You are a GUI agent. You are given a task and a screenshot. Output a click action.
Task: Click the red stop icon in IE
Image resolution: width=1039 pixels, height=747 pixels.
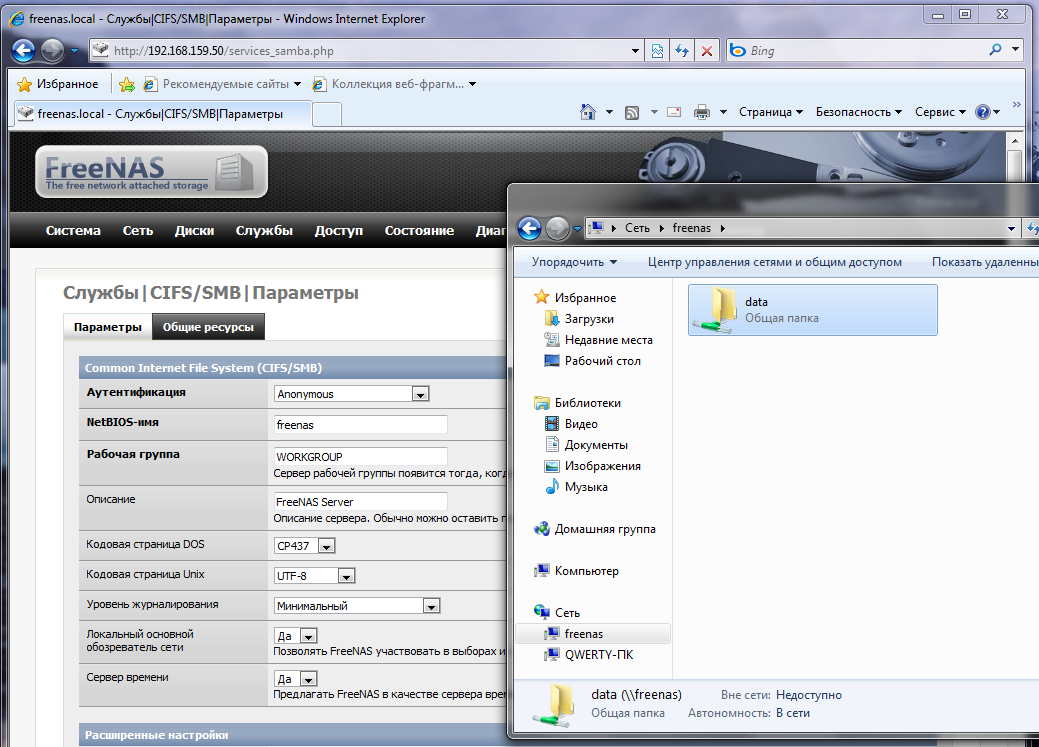point(707,50)
